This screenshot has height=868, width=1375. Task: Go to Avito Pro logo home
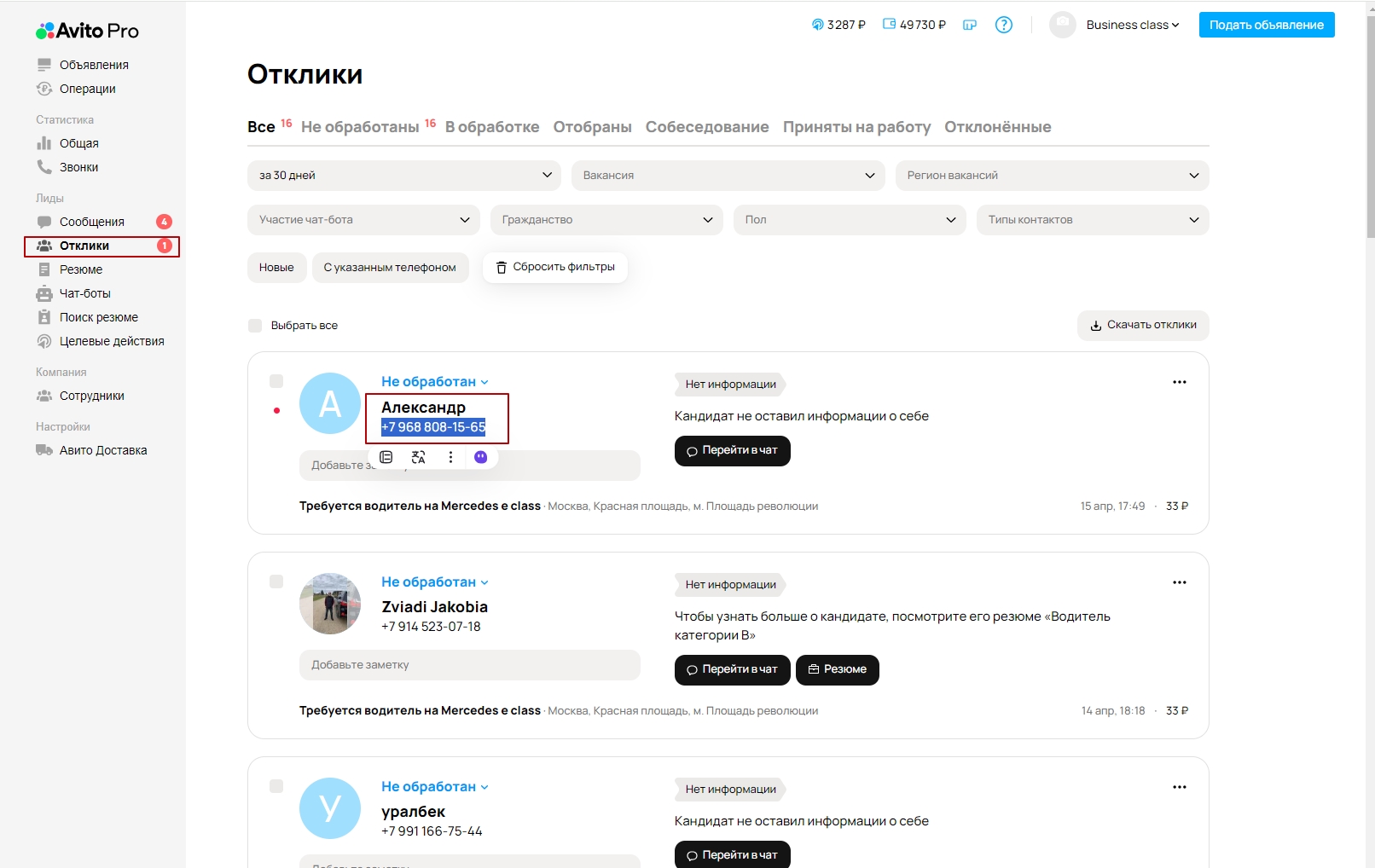(x=87, y=31)
